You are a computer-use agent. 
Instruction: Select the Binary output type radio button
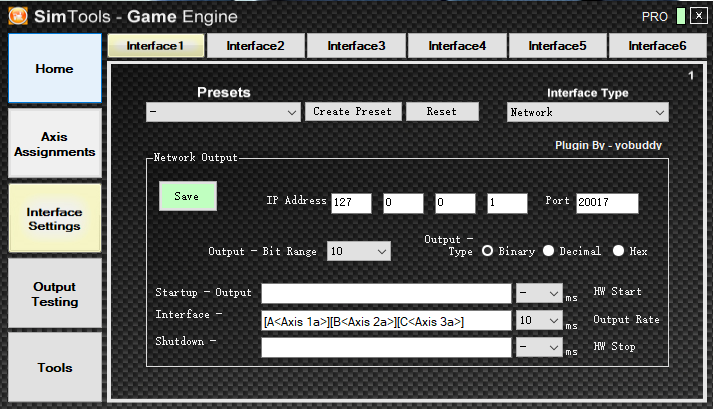(487, 251)
